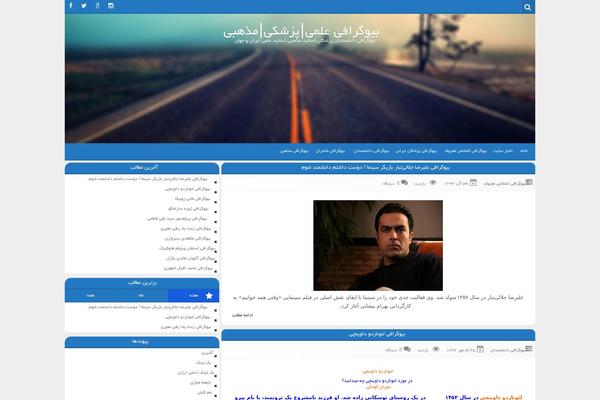
Task: Click the برترین مطالب panel header
Action: pyautogui.click(x=142, y=283)
